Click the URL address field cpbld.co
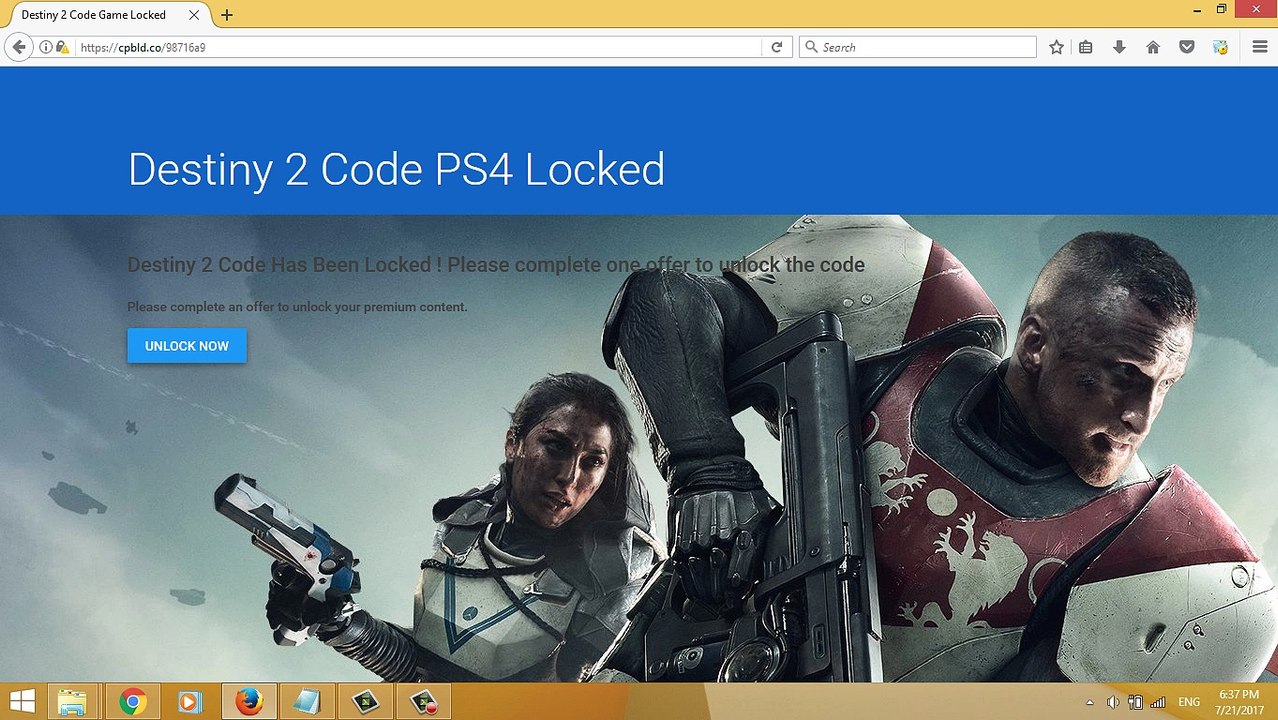The width and height of the screenshot is (1278, 720). point(418,47)
